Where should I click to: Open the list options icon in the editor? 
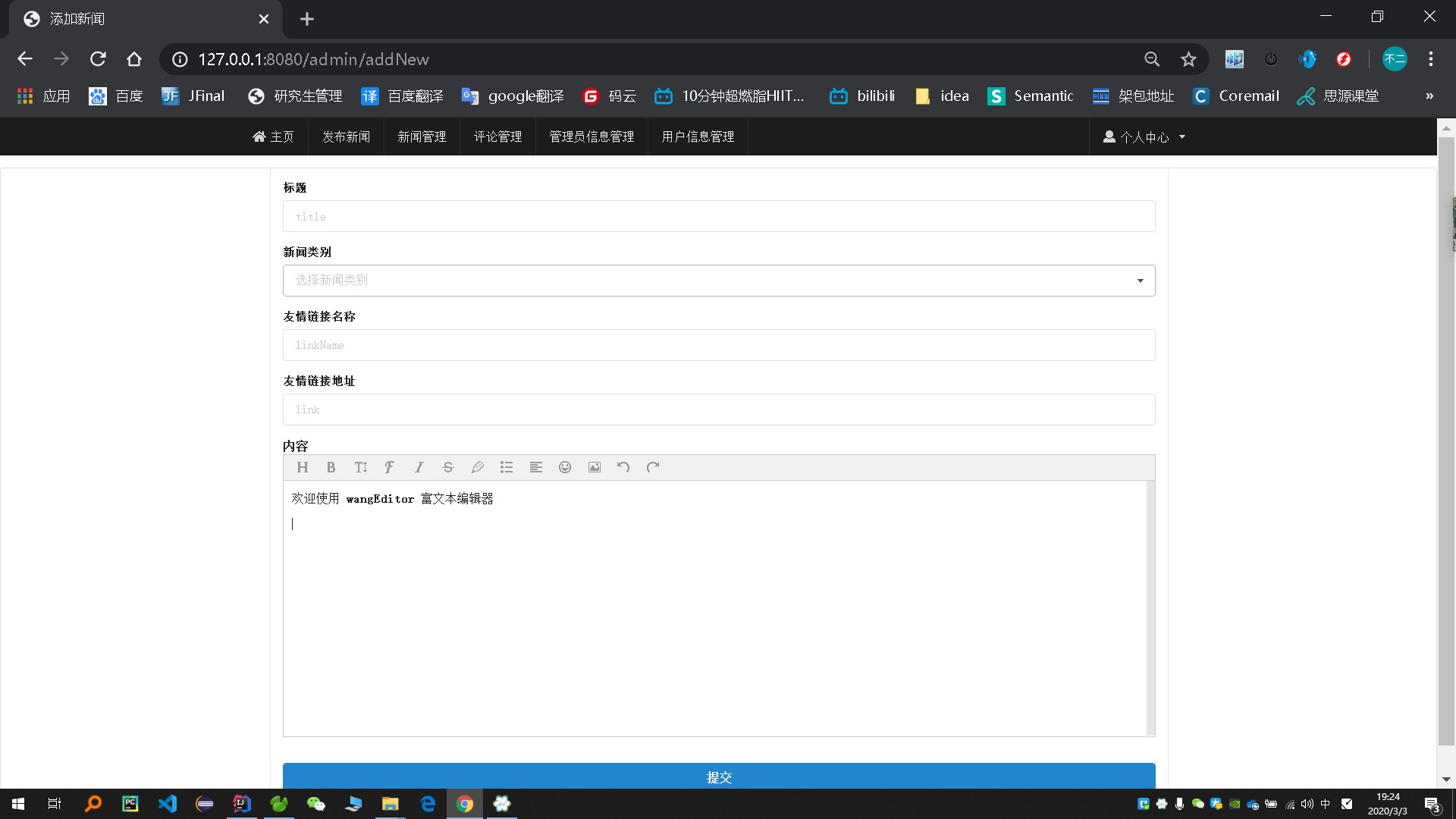pos(507,467)
